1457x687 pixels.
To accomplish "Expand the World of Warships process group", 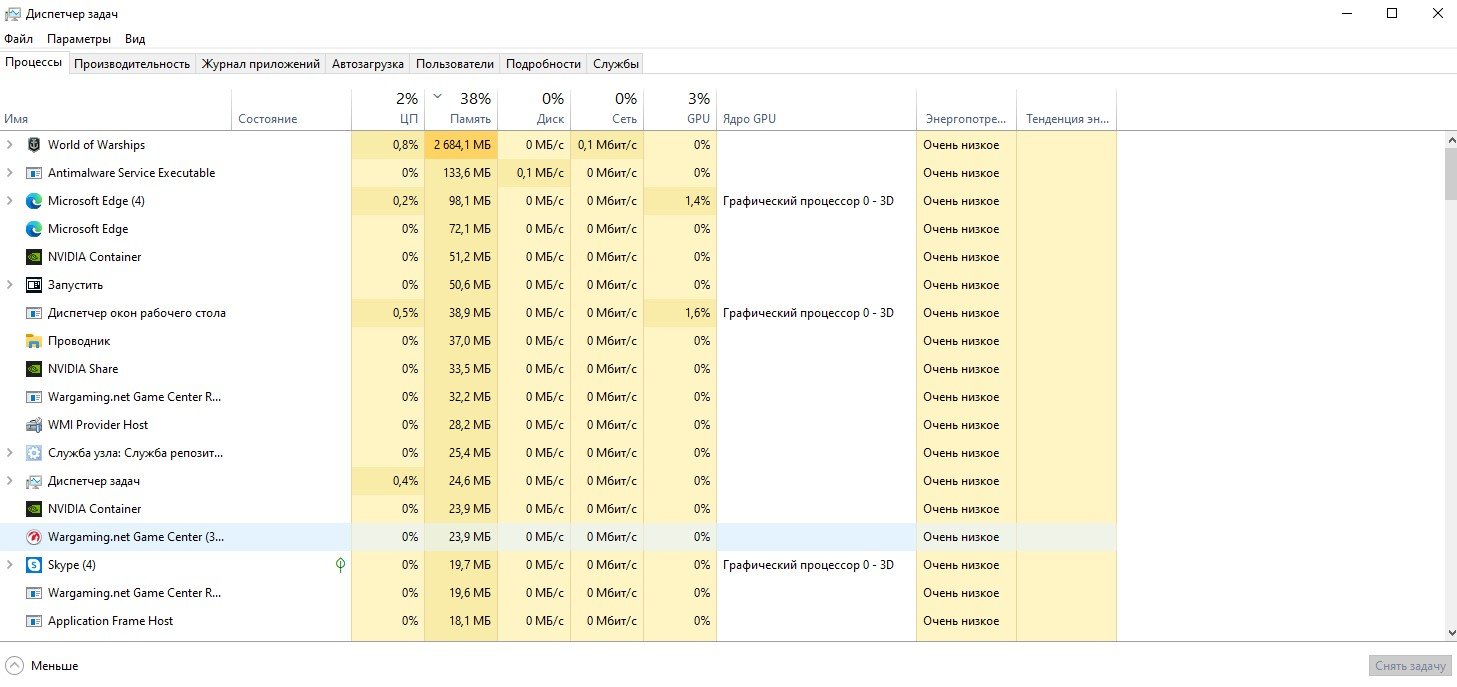I will coord(10,145).
